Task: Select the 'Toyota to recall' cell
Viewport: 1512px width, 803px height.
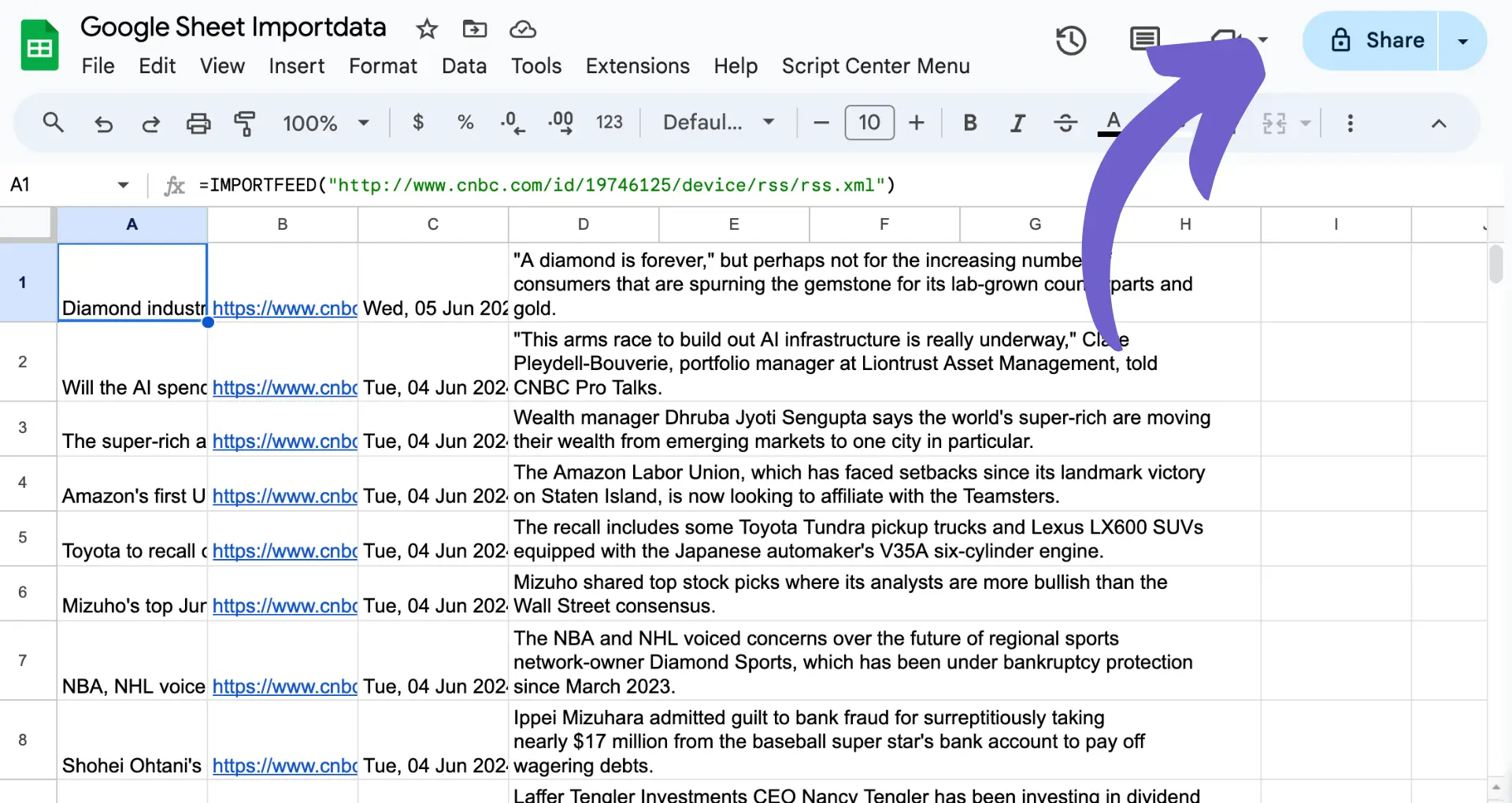Action: [132, 538]
